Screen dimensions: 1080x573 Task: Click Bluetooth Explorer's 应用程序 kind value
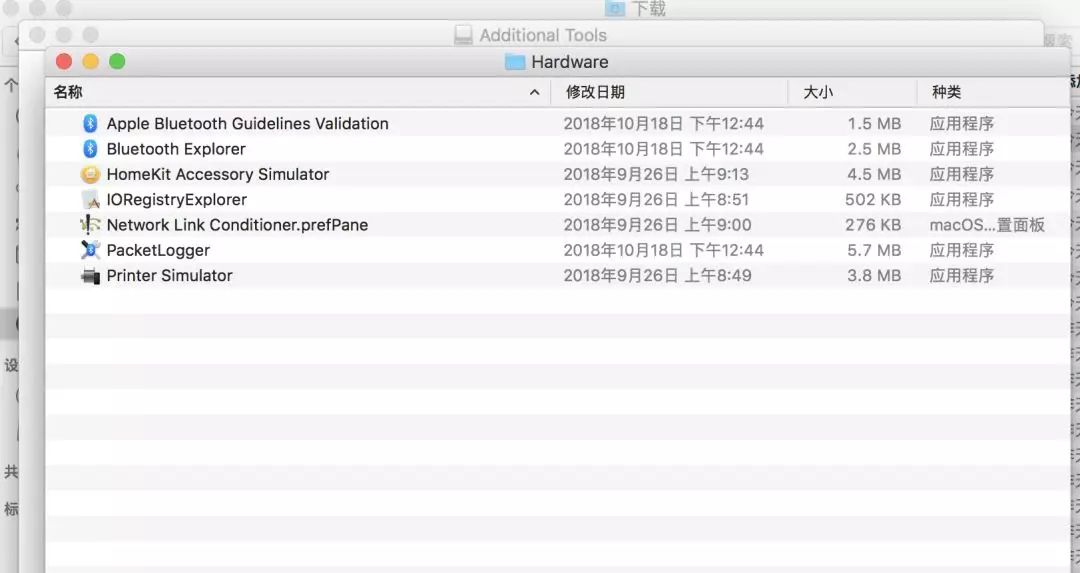click(x=962, y=149)
